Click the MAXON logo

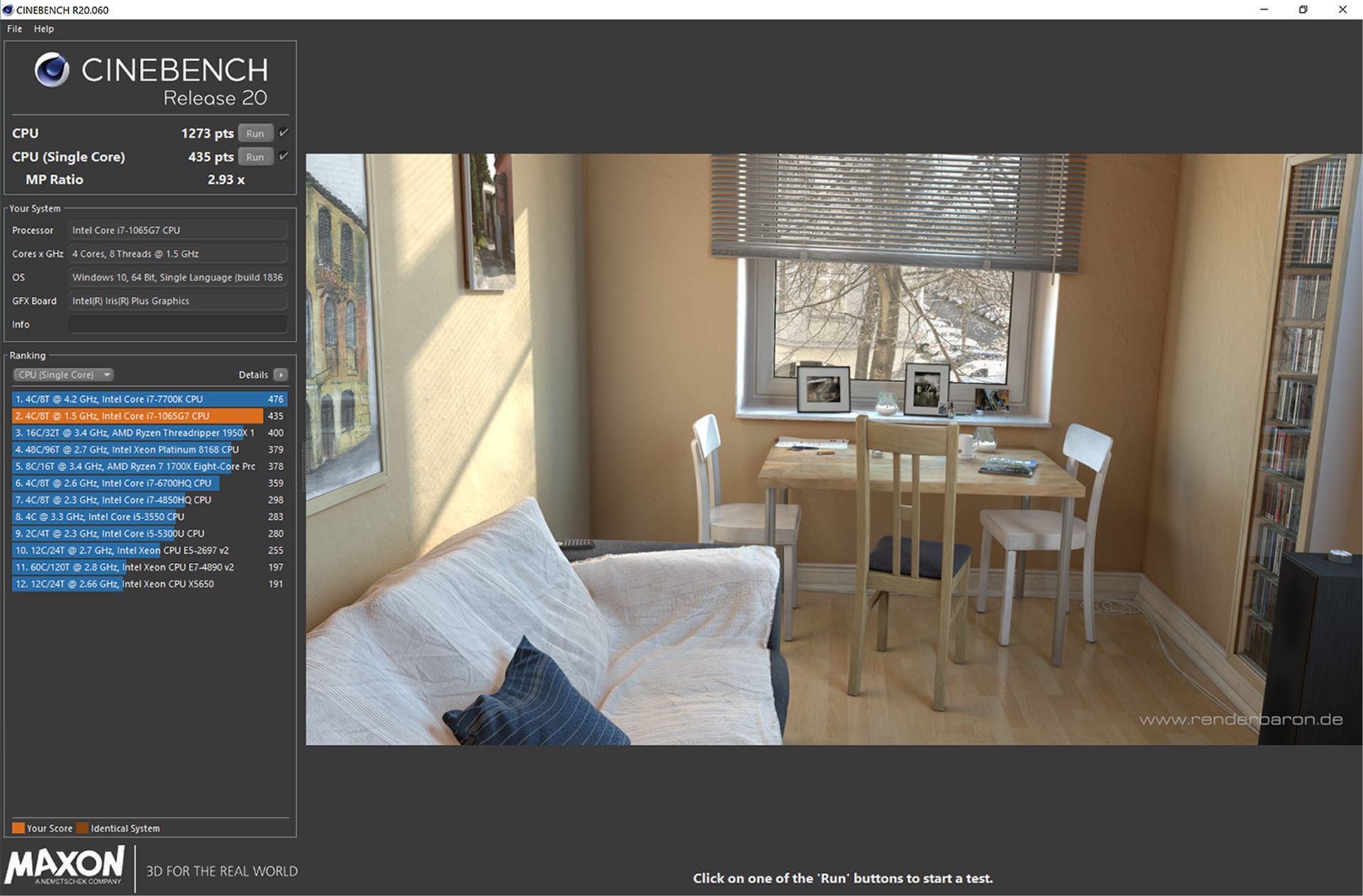click(x=65, y=866)
